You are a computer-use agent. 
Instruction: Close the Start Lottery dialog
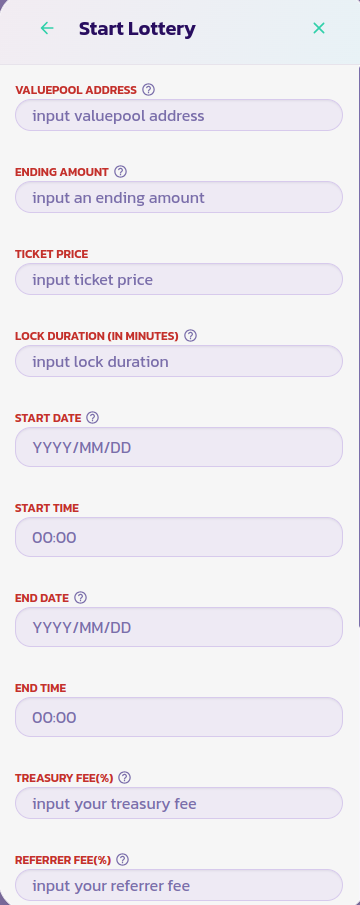pos(318,28)
